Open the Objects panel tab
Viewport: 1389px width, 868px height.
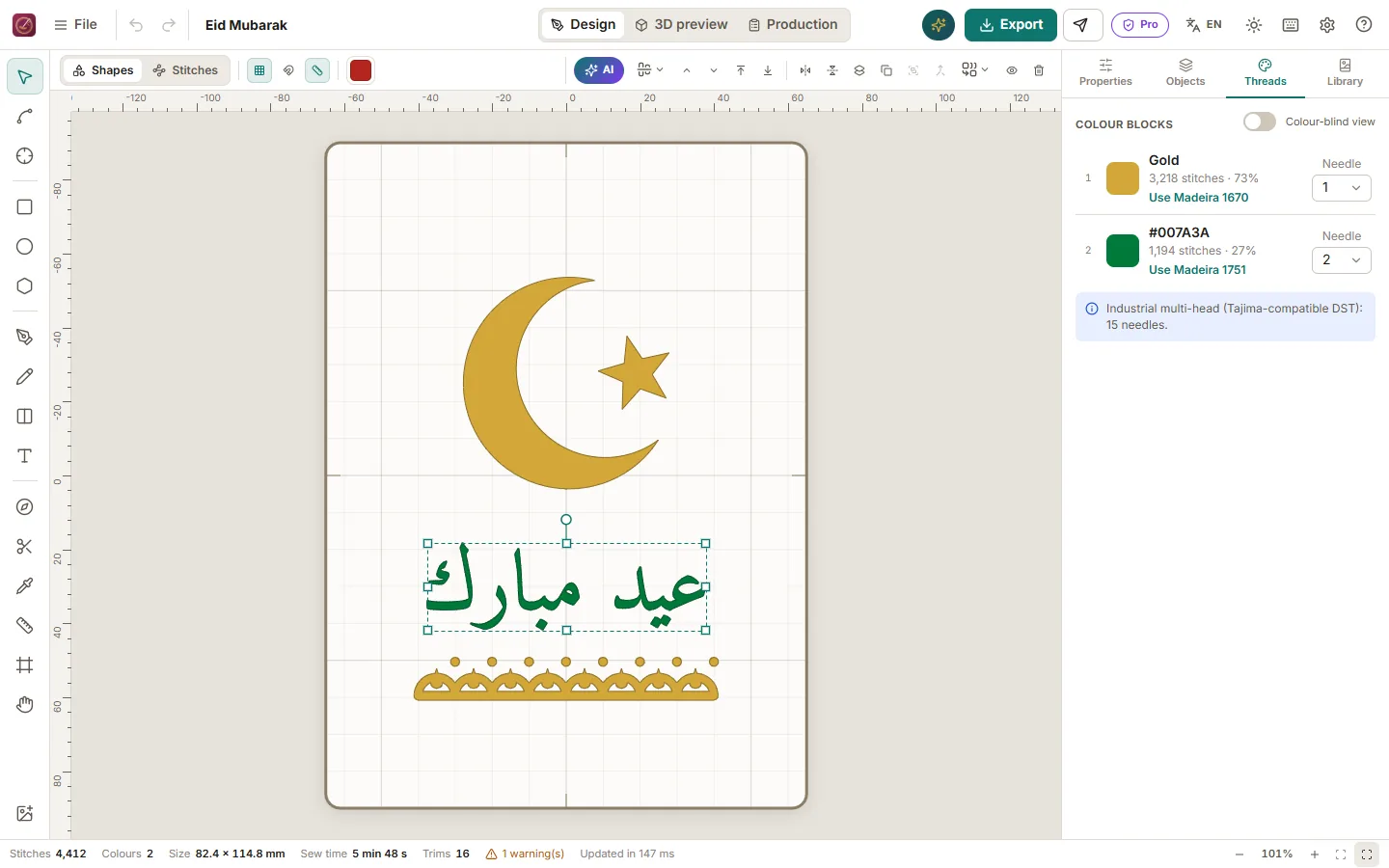coord(1185,73)
